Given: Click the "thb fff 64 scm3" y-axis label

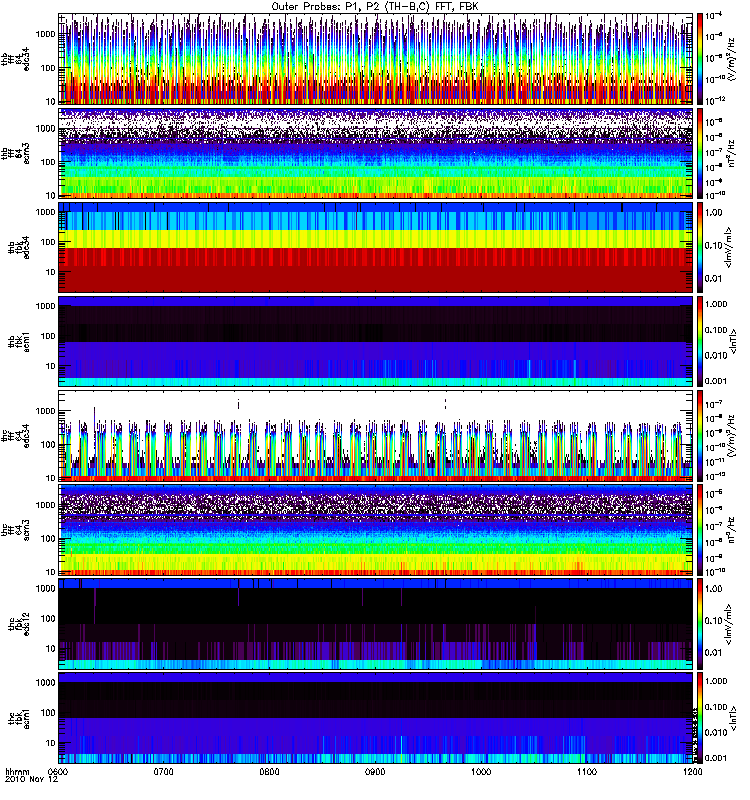Looking at the screenshot, I should pyautogui.click(x=15, y=153).
